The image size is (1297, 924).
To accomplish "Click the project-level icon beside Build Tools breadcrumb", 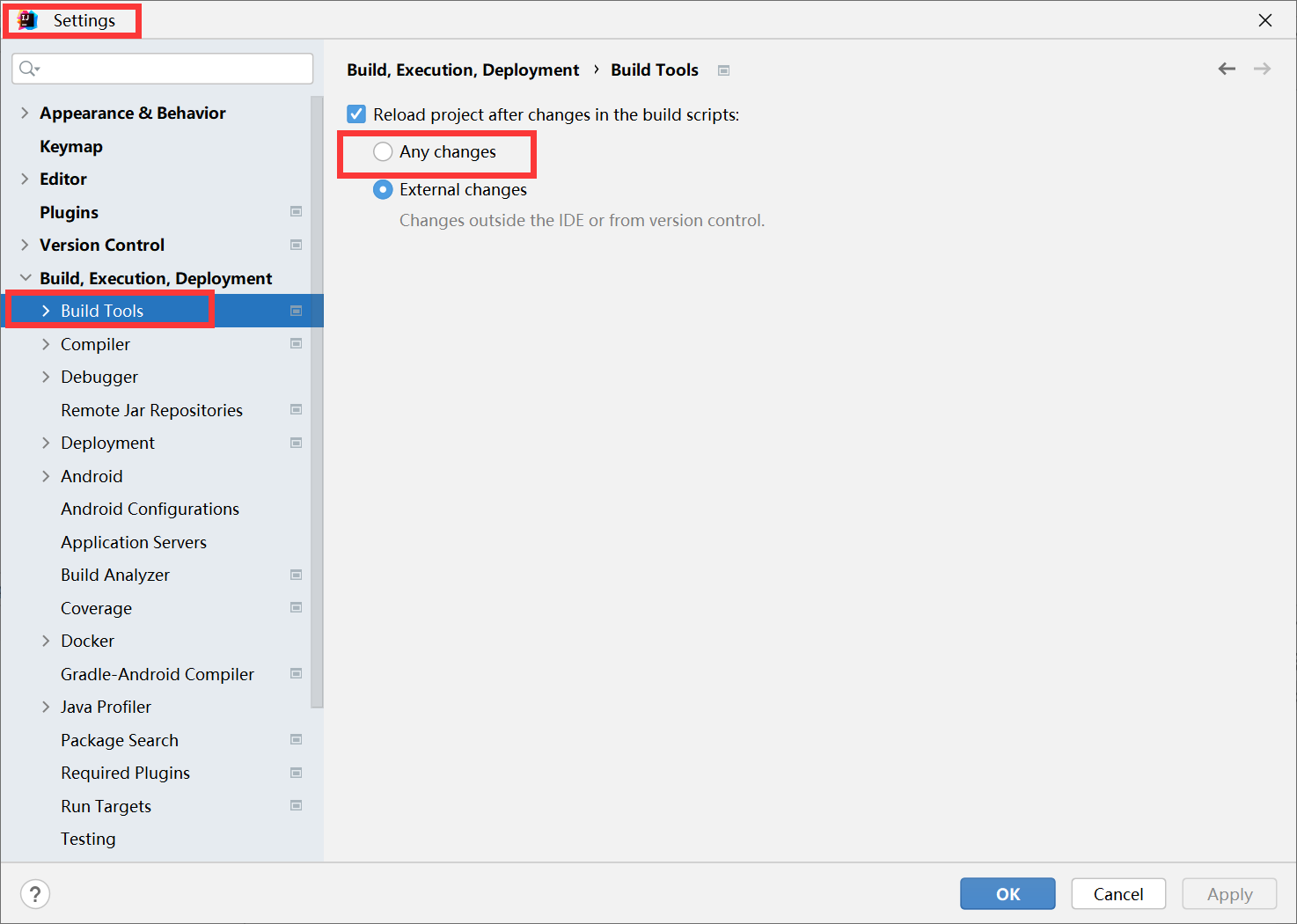I will point(723,70).
